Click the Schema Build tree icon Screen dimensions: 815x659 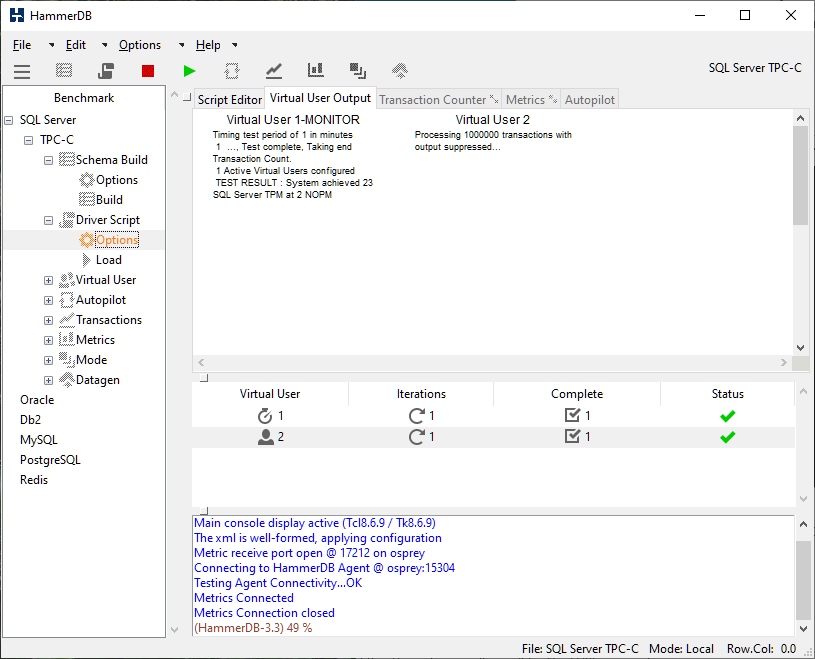coord(67,160)
